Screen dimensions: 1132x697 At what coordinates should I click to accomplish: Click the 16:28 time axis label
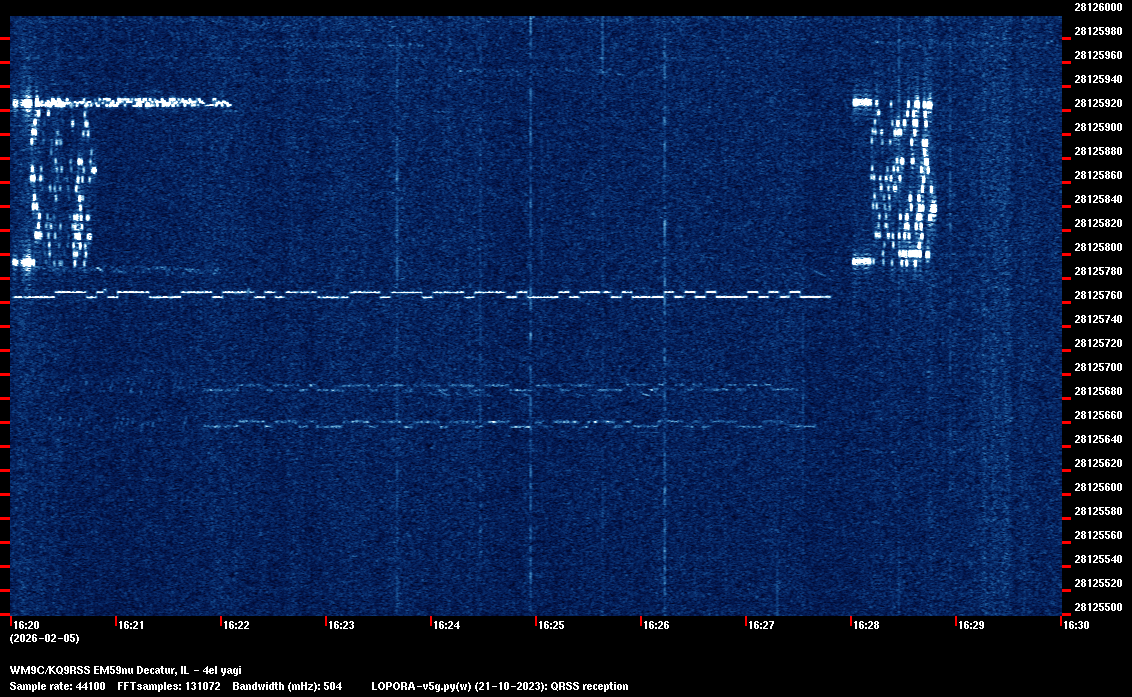866,626
